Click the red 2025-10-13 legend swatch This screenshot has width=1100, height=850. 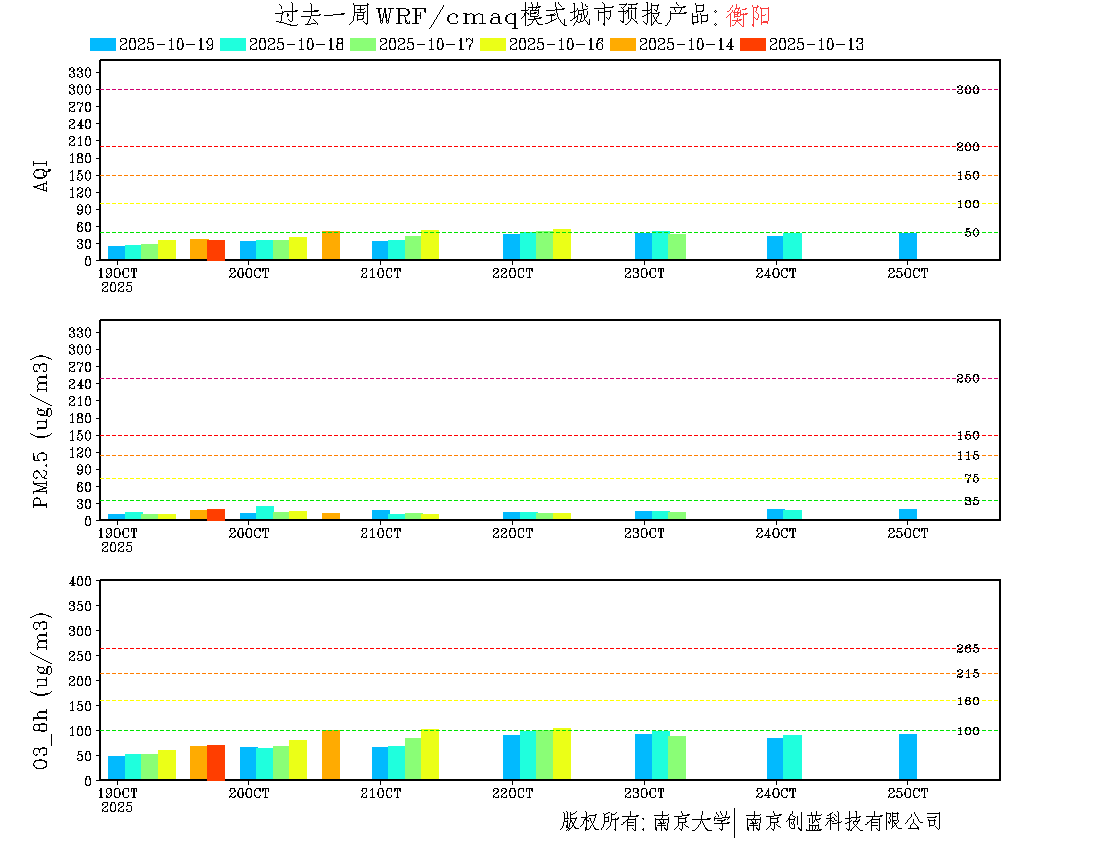point(752,44)
